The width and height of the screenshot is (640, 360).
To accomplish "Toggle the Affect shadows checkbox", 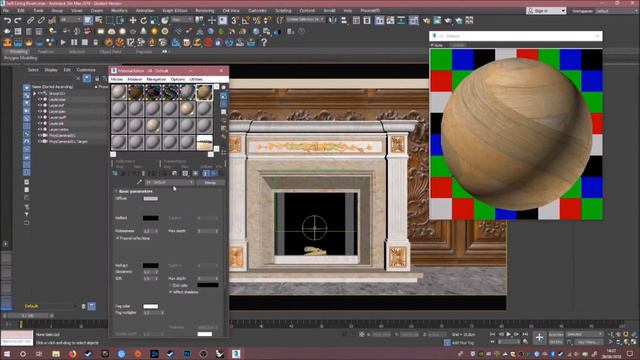I will coord(170,292).
